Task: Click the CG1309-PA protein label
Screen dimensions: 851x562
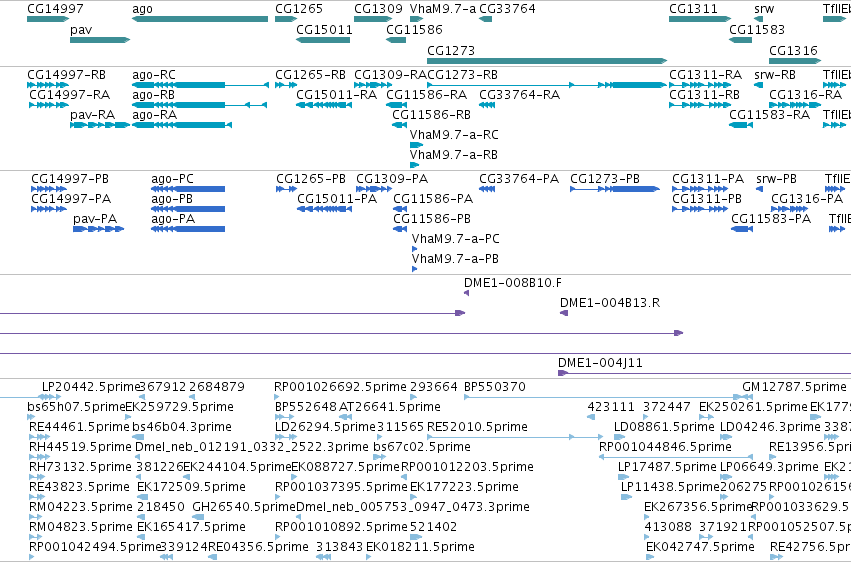Action: 392,178
